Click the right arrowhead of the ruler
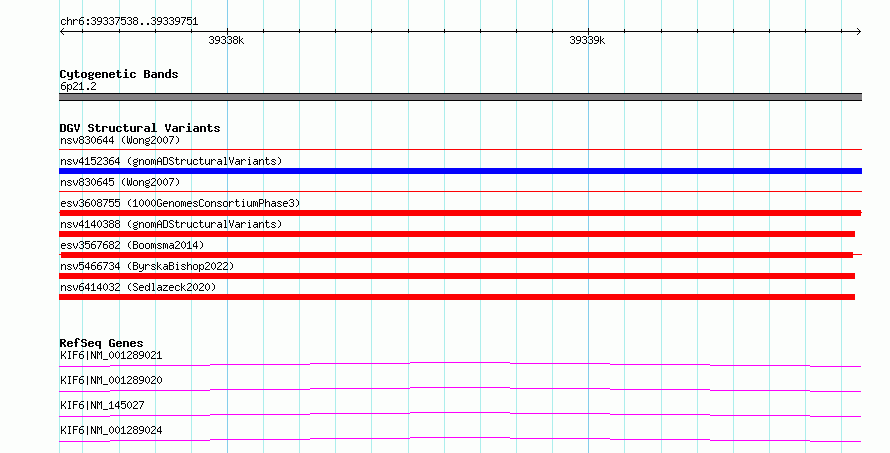The image size is (890, 453). (859, 32)
